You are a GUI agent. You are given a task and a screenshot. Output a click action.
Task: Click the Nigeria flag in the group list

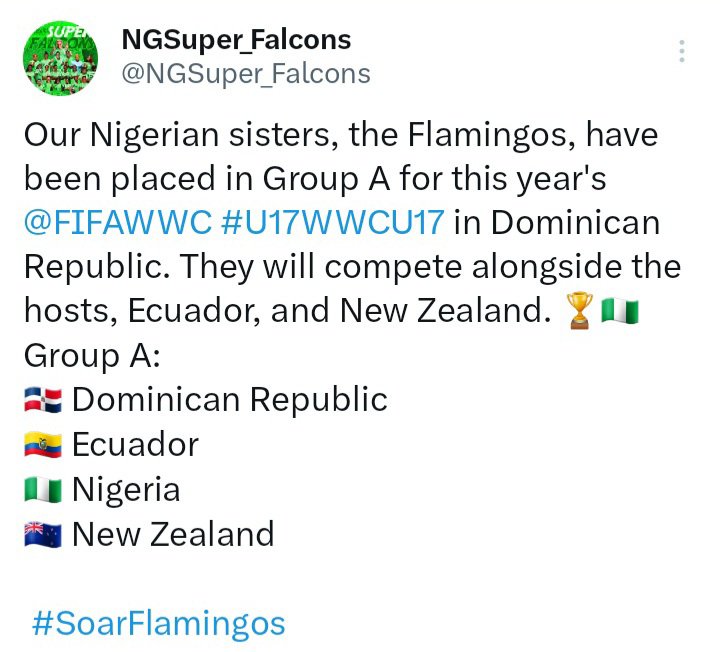[43, 490]
